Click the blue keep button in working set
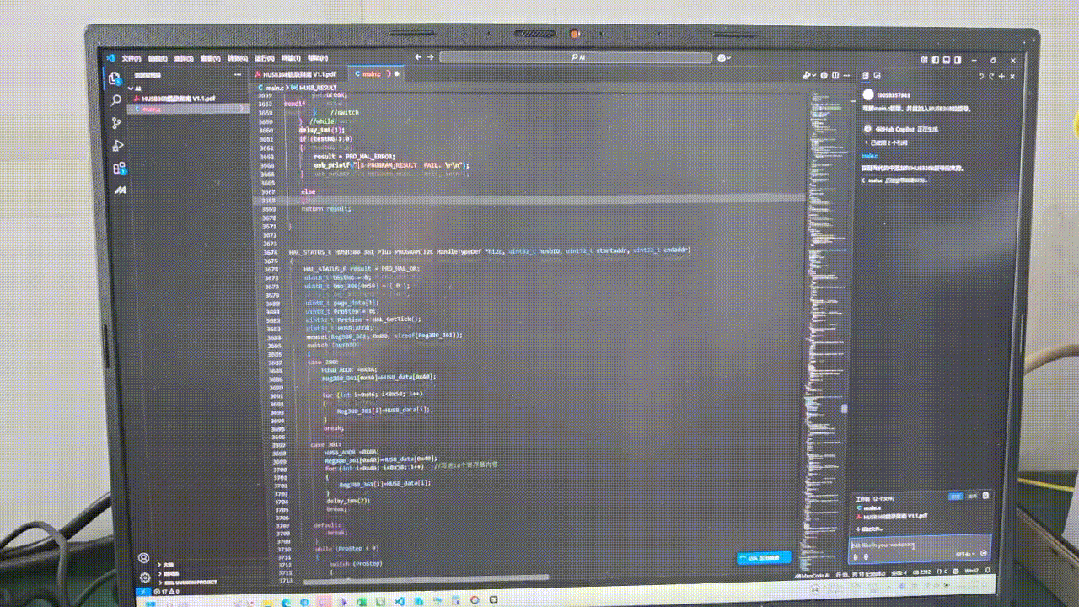This screenshot has height=607, width=1079. click(956, 496)
